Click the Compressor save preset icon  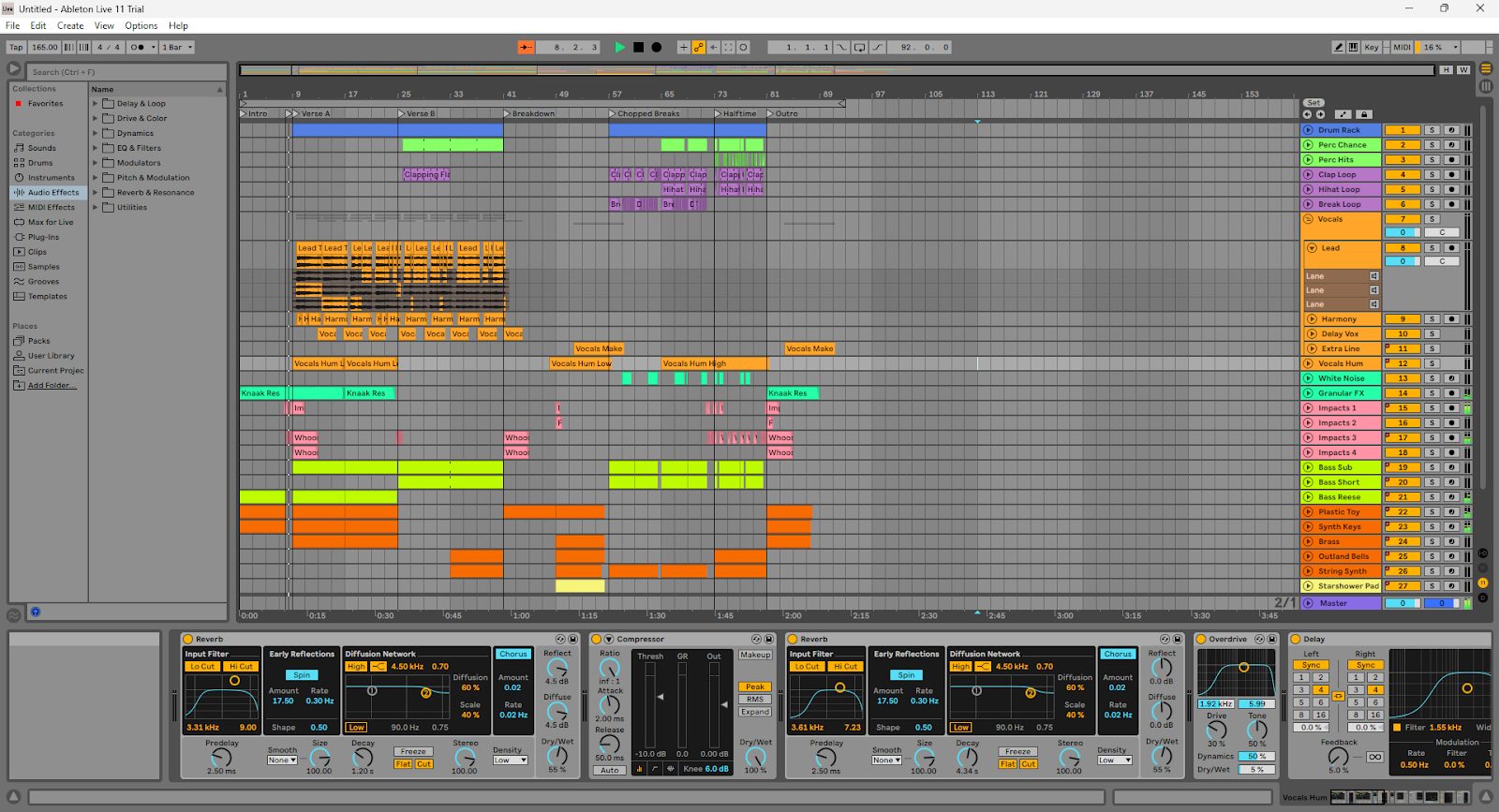click(x=769, y=639)
